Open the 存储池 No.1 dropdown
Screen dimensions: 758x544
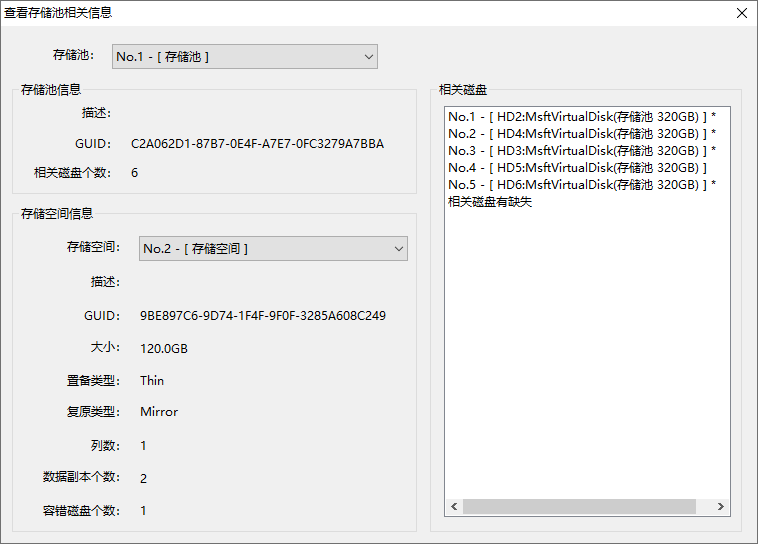(x=245, y=57)
